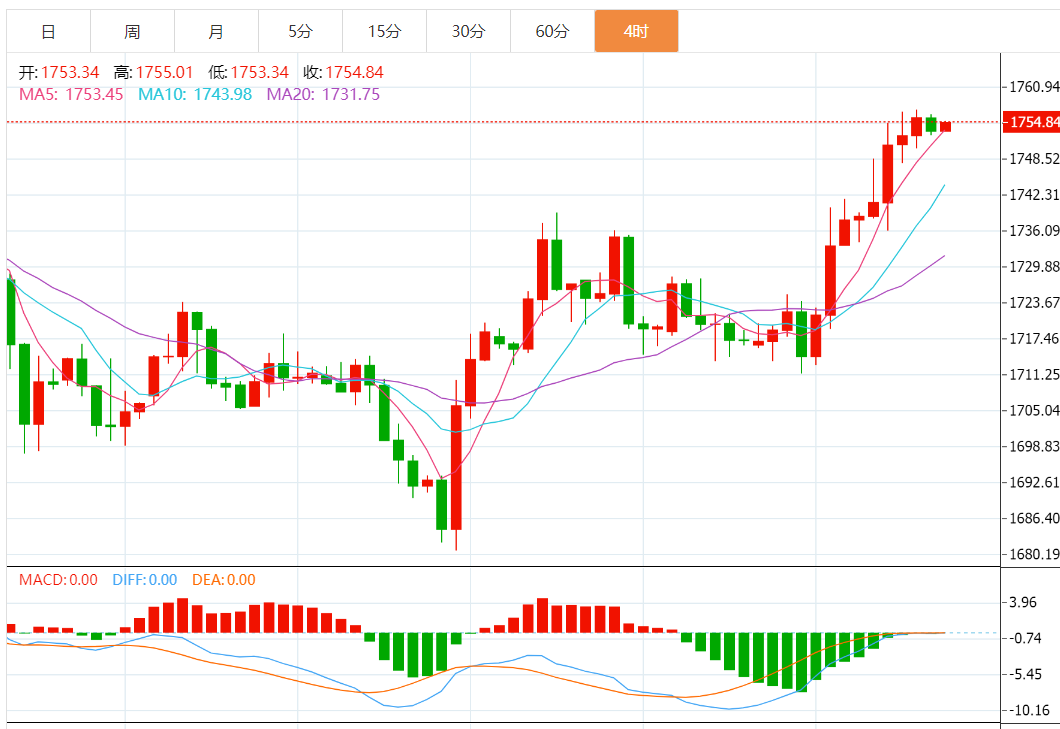Image resolution: width=1060 pixels, height=729 pixels.
Task: Click the DIFF: 0.00 label
Action: click(x=145, y=580)
